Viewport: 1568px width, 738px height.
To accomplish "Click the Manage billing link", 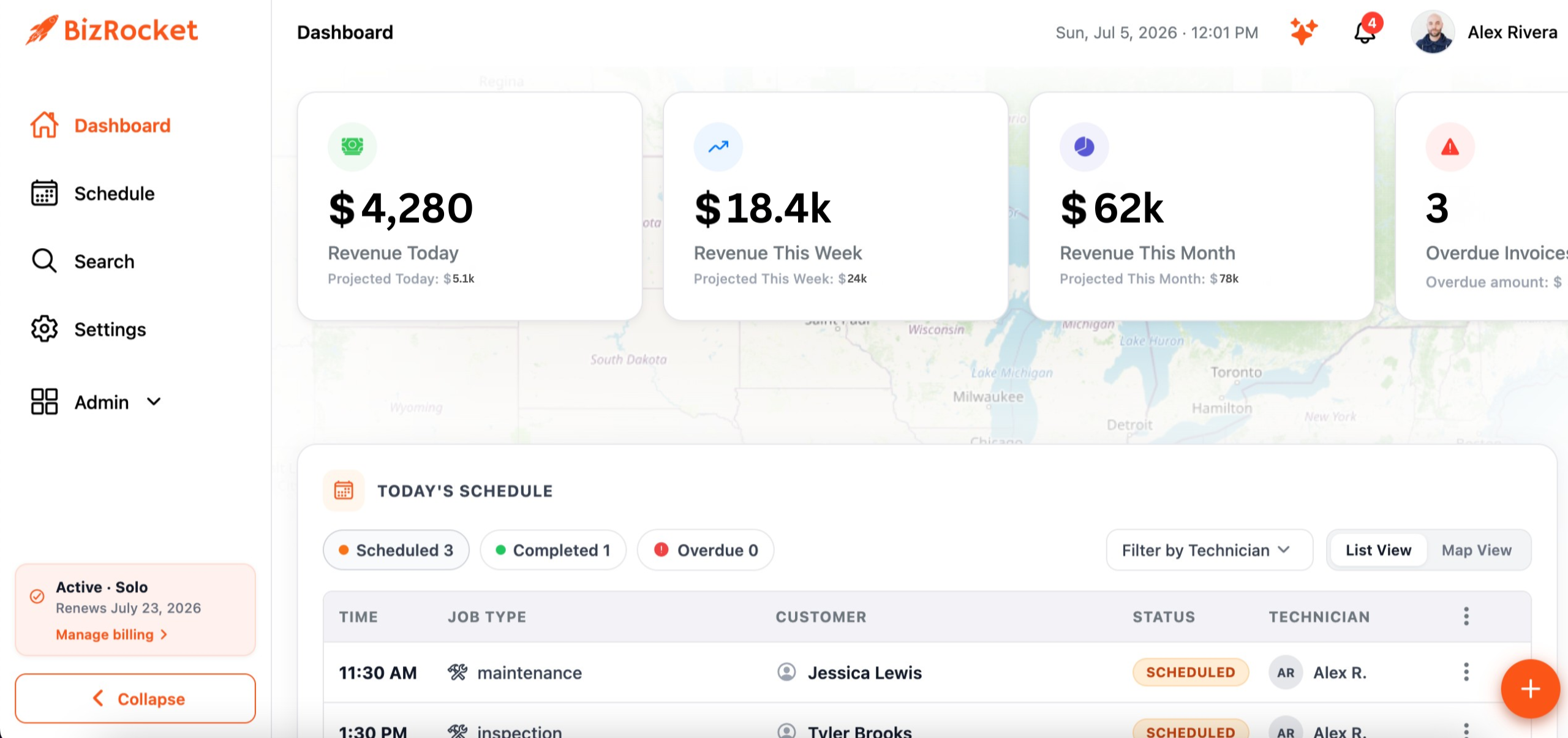I will point(111,634).
